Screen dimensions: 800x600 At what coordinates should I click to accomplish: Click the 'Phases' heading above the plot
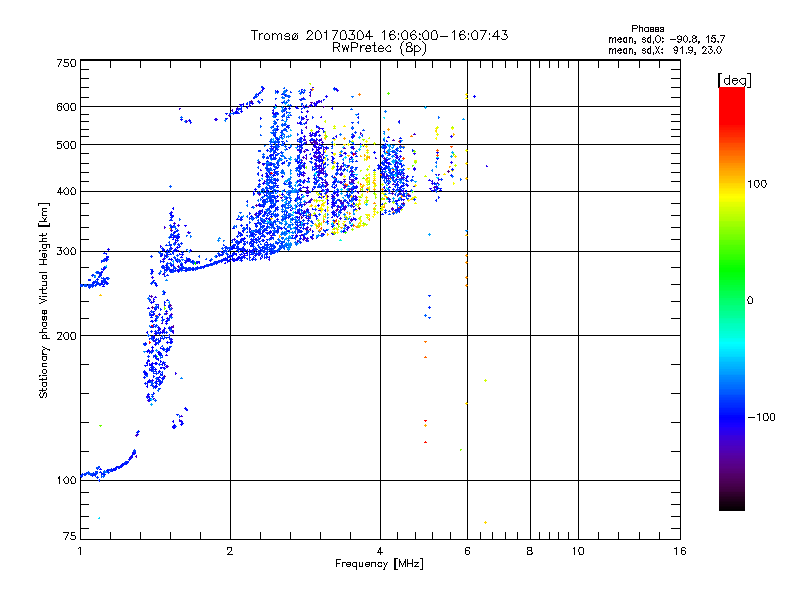647,29
